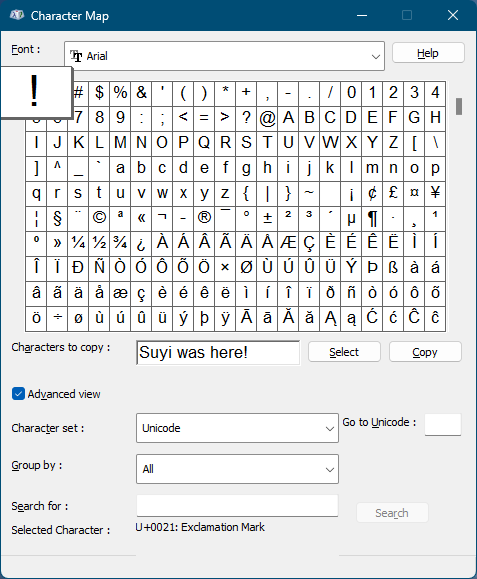Select the capital Ð eth character
The image size is (477, 579).
[78, 268]
